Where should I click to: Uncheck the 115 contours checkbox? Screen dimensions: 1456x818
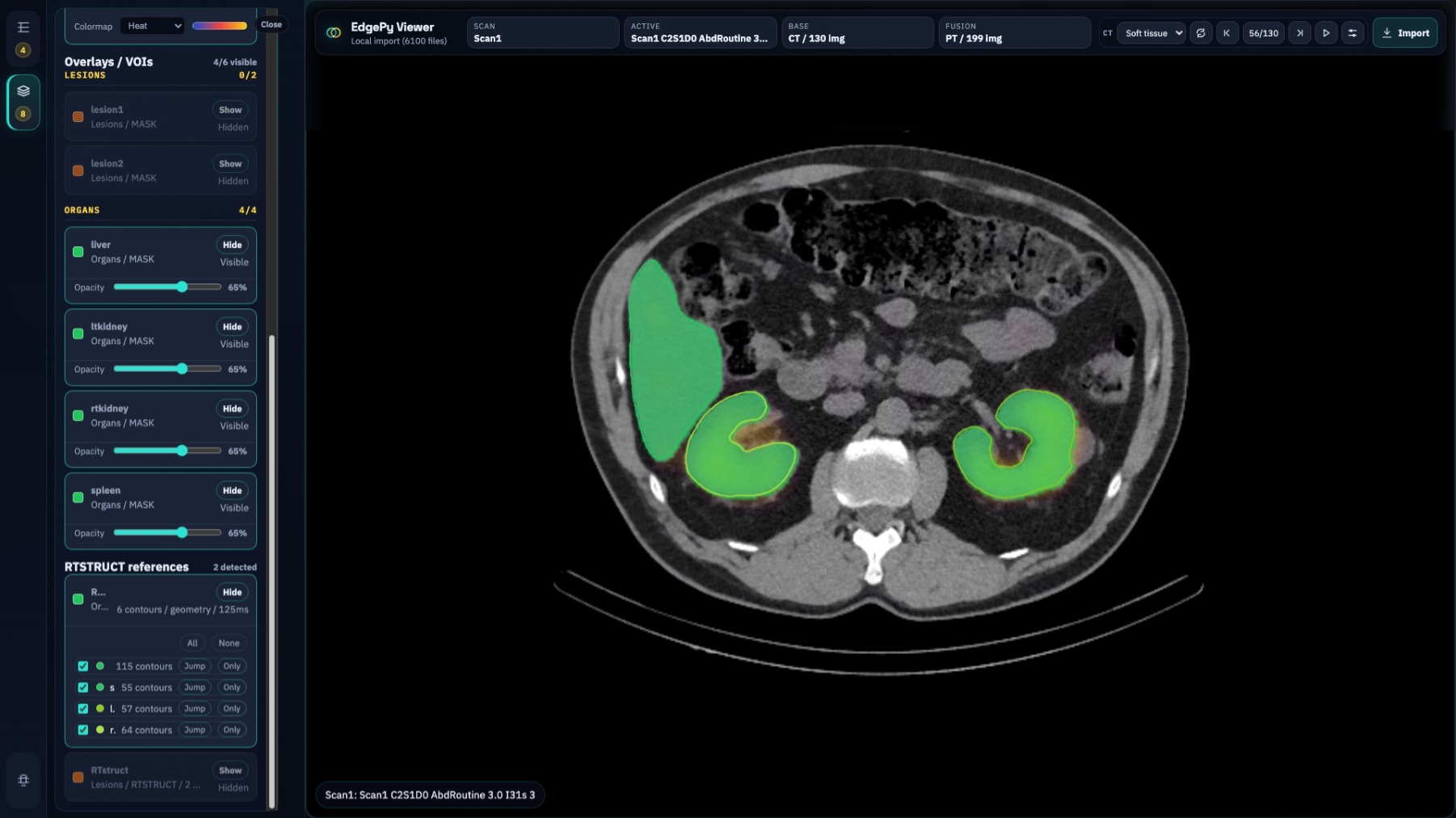tap(82, 666)
